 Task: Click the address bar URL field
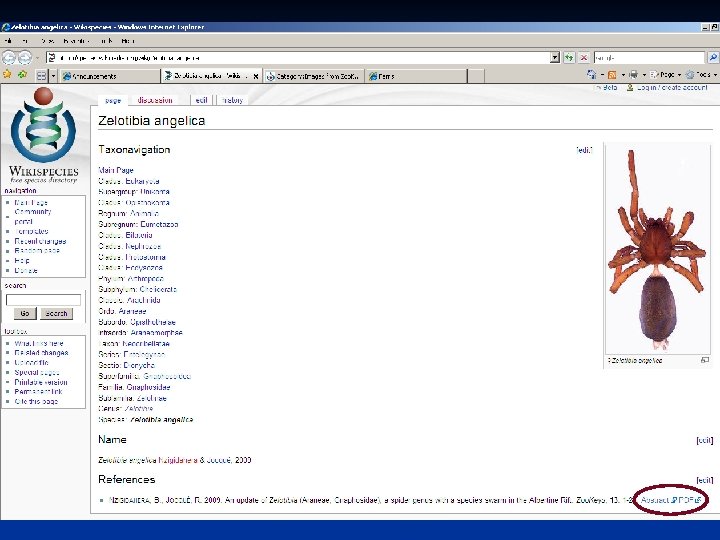point(298,58)
